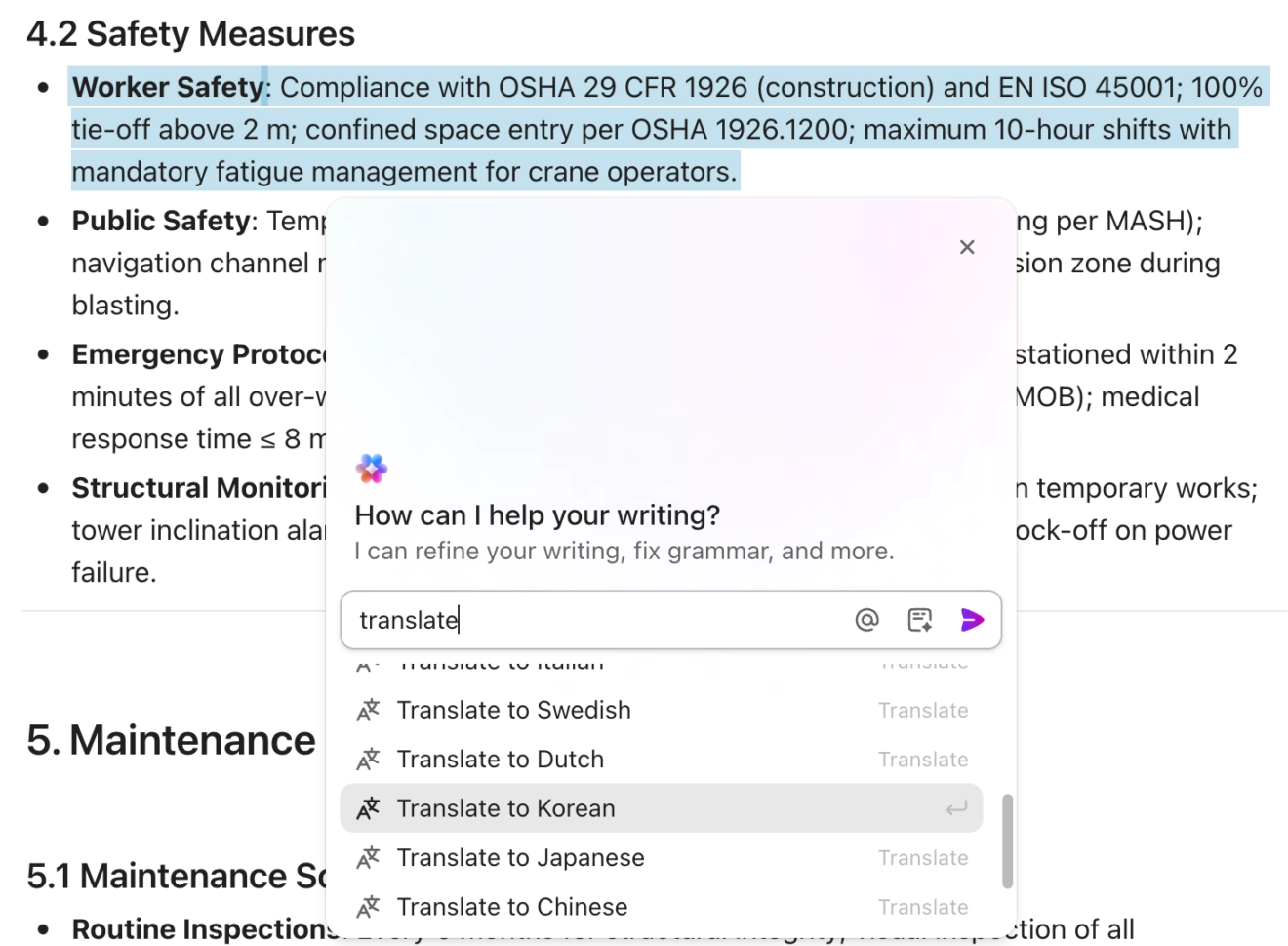Screen dimensions: 1288x946
Task: Click translate icon beside Japanese
Action: point(368,858)
